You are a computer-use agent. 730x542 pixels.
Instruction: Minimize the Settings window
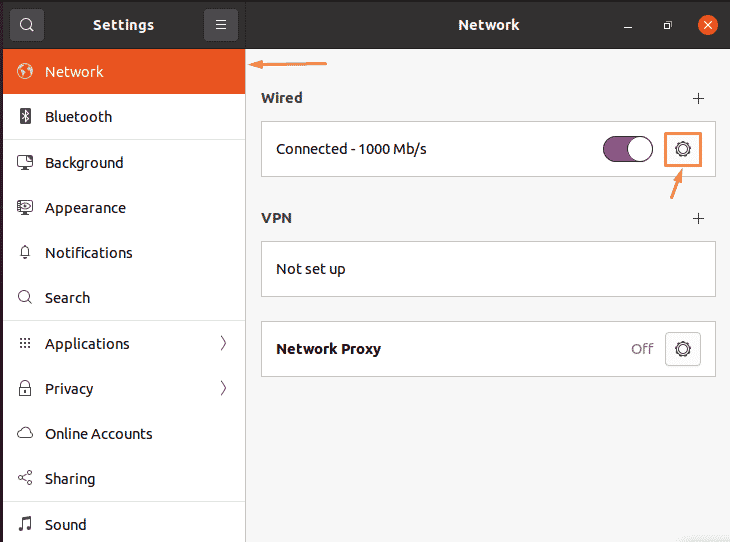tap(628, 25)
